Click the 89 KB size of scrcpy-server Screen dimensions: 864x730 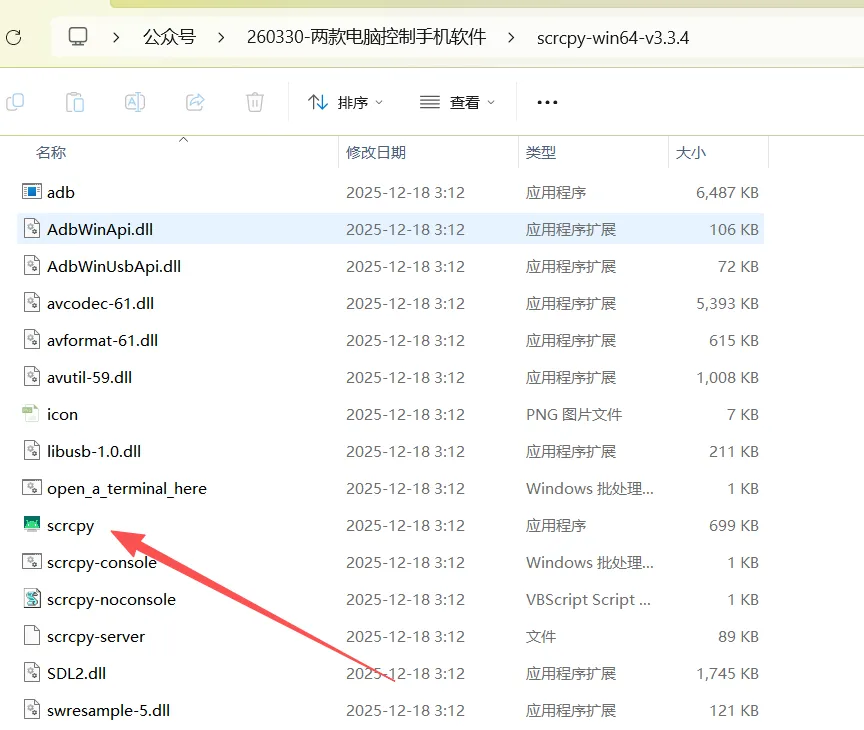[x=738, y=636]
